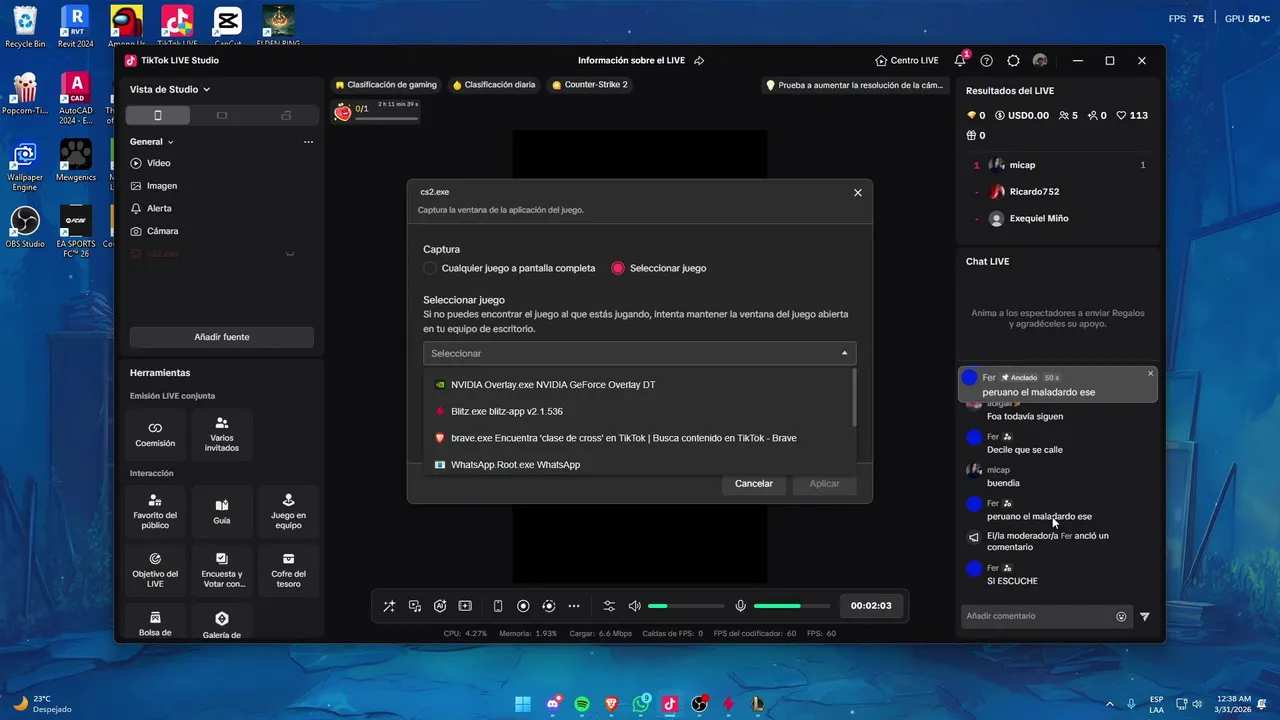Click the Añadir fuente button
This screenshot has height=720, width=1280.
[x=222, y=337]
